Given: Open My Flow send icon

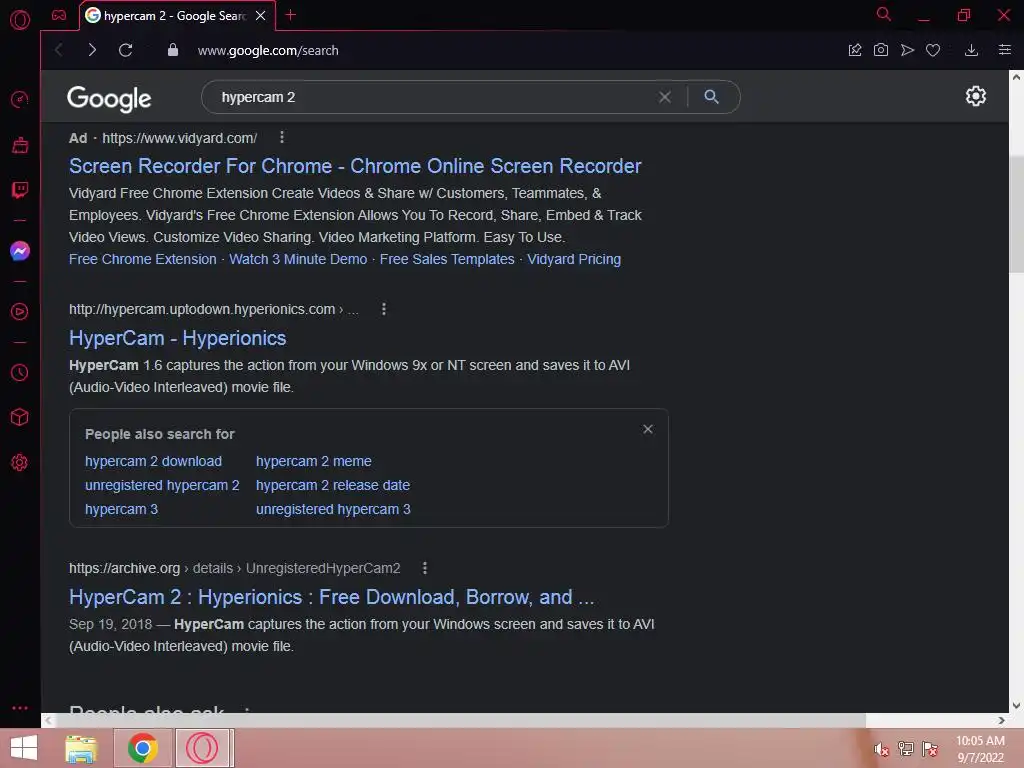Looking at the screenshot, I should 907,50.
